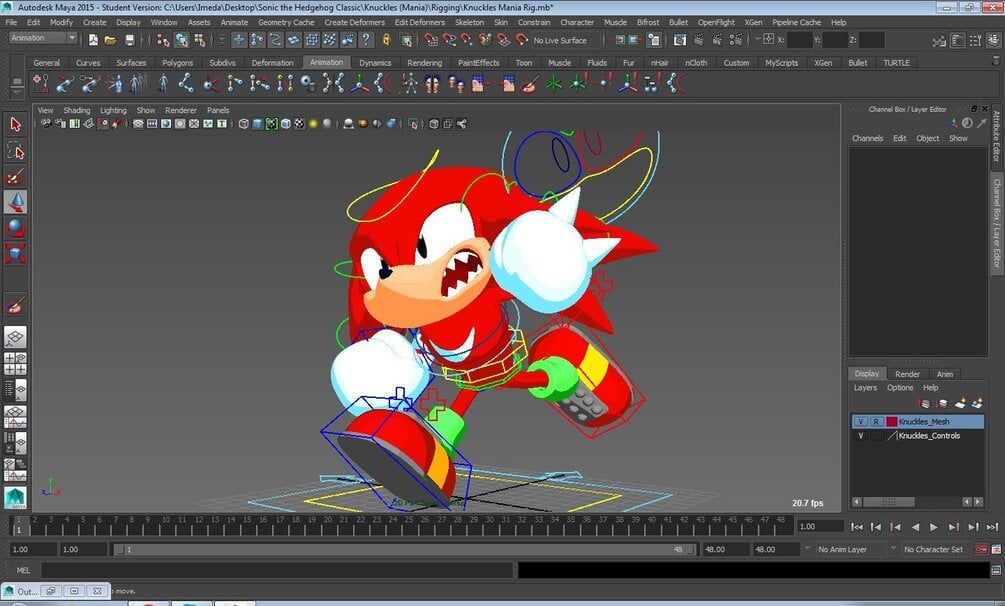Click the render current frame icon

click(699, 40)
